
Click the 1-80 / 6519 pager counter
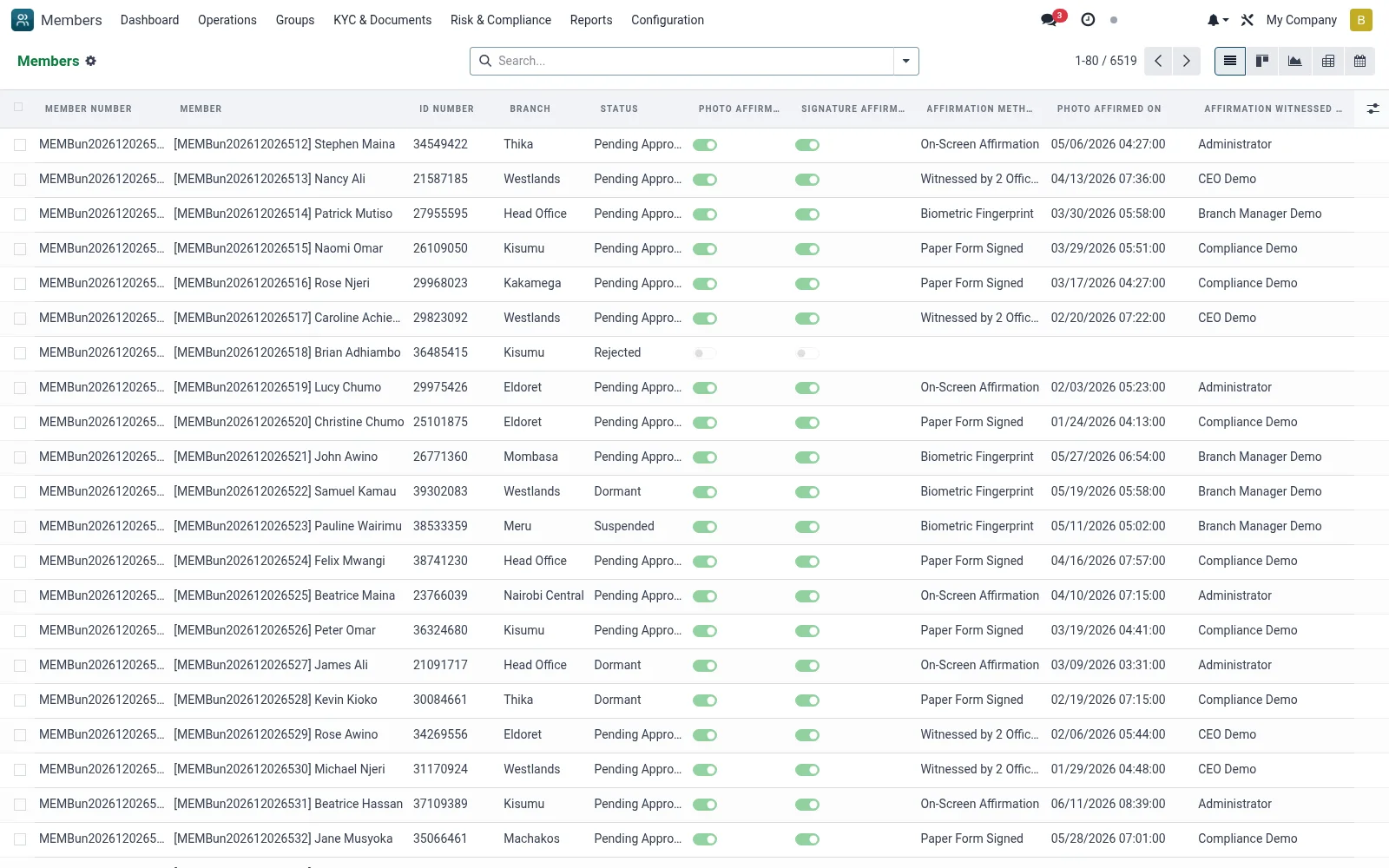pos(1106,61)
